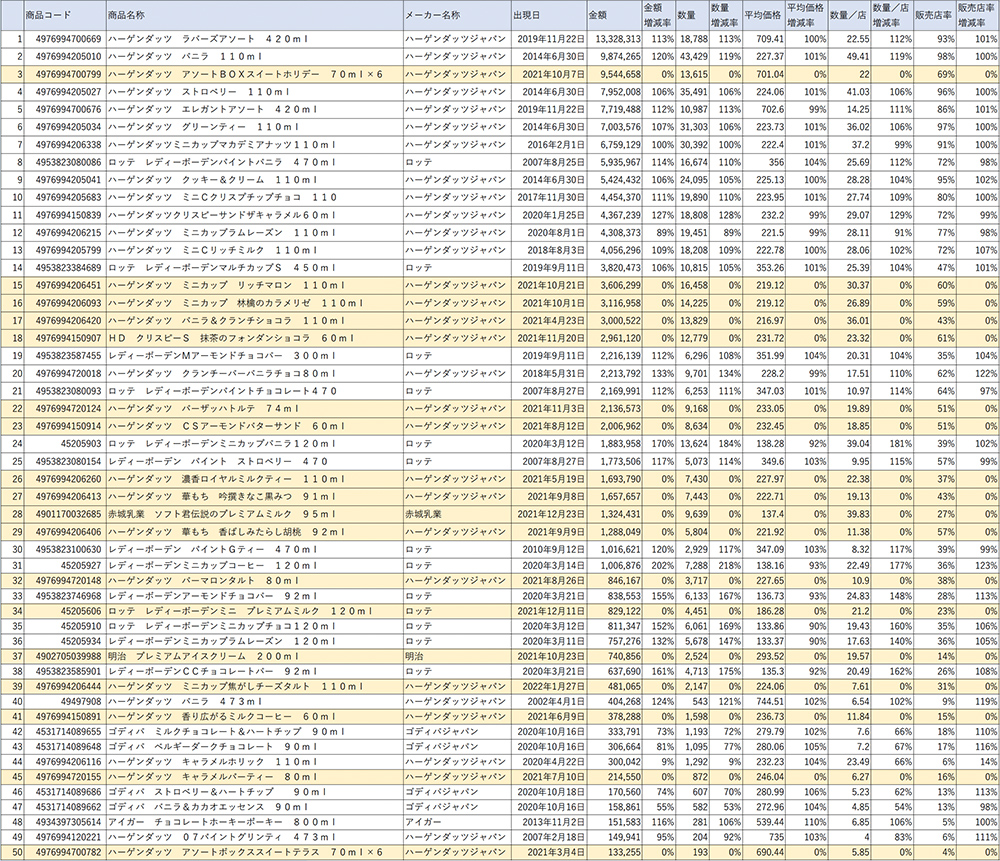This screenshot has width=1000, height=861.
Task: Click cell レディーボーデン パイントGティー 470ml
Action: pos(254,548)
